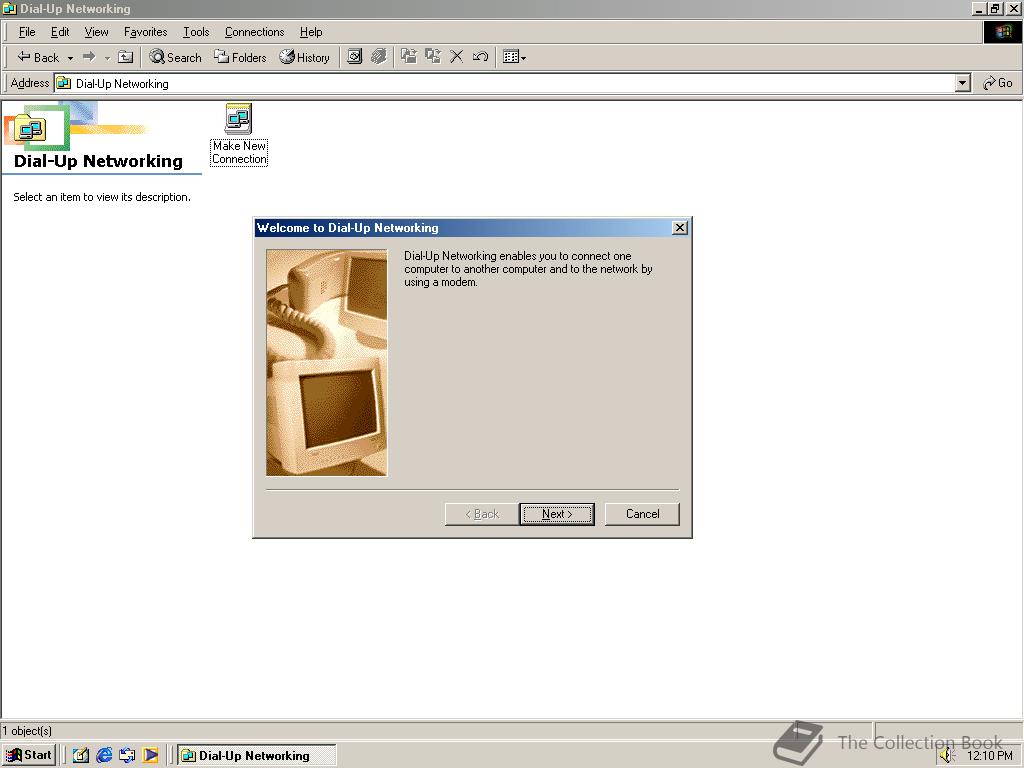Open the Views dropdown button

(x=515, y=57)
